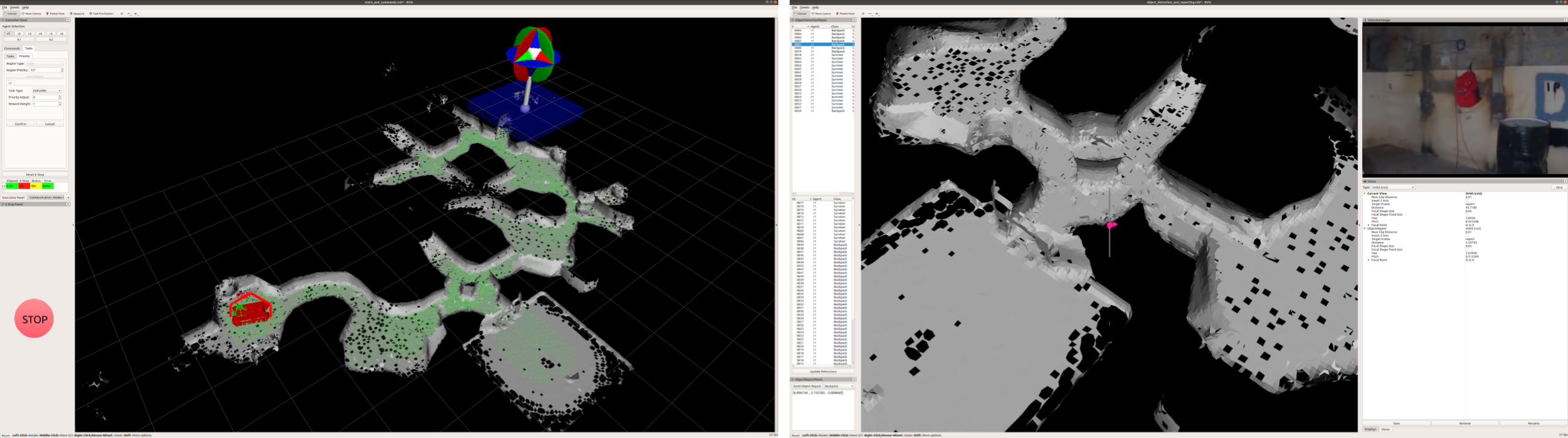
Task: Close the DetectionImage panel
Action: pyautogui.click(x=1565, y=20)
